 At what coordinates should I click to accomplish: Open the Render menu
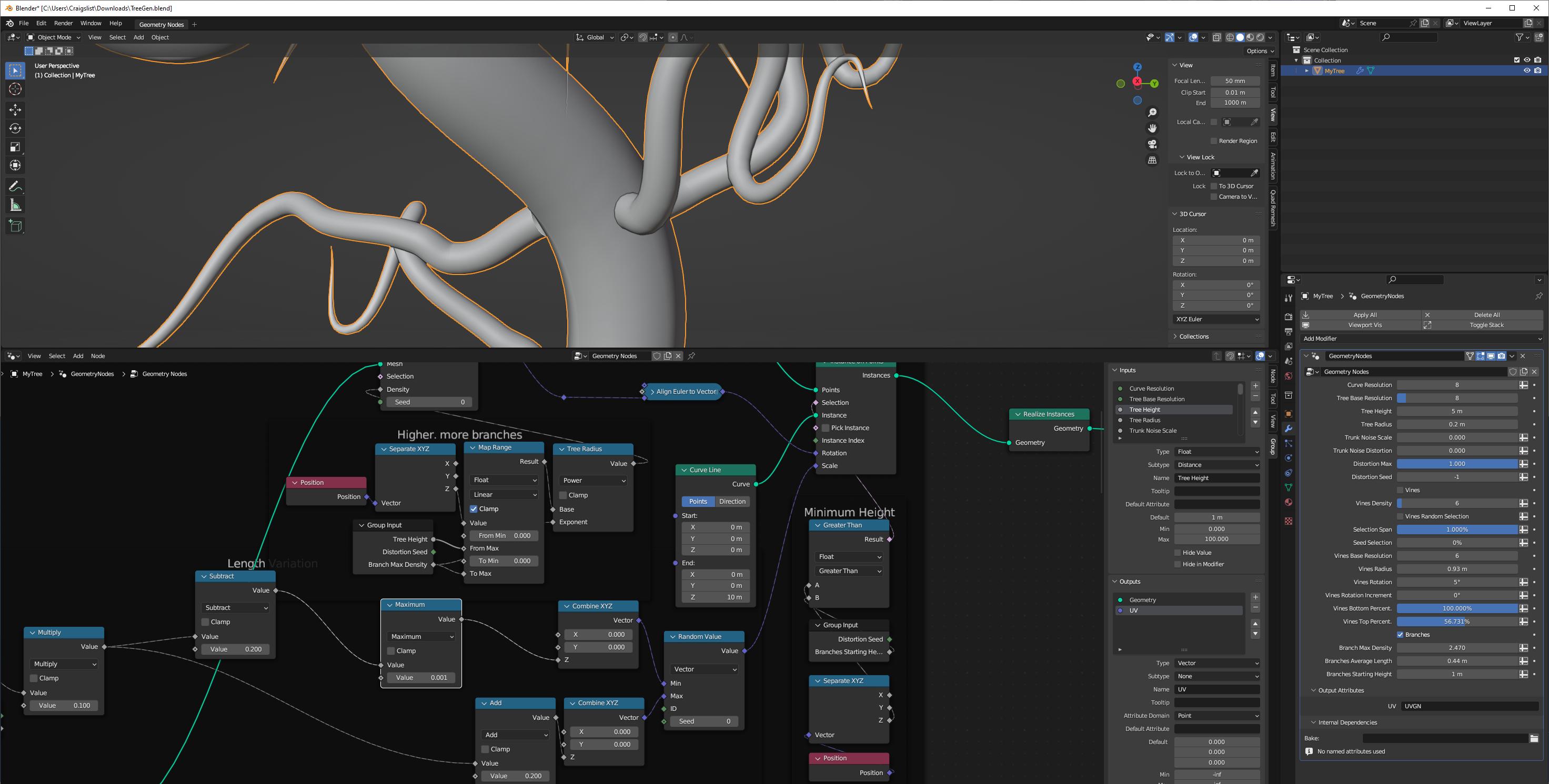[x=63, y=23]
